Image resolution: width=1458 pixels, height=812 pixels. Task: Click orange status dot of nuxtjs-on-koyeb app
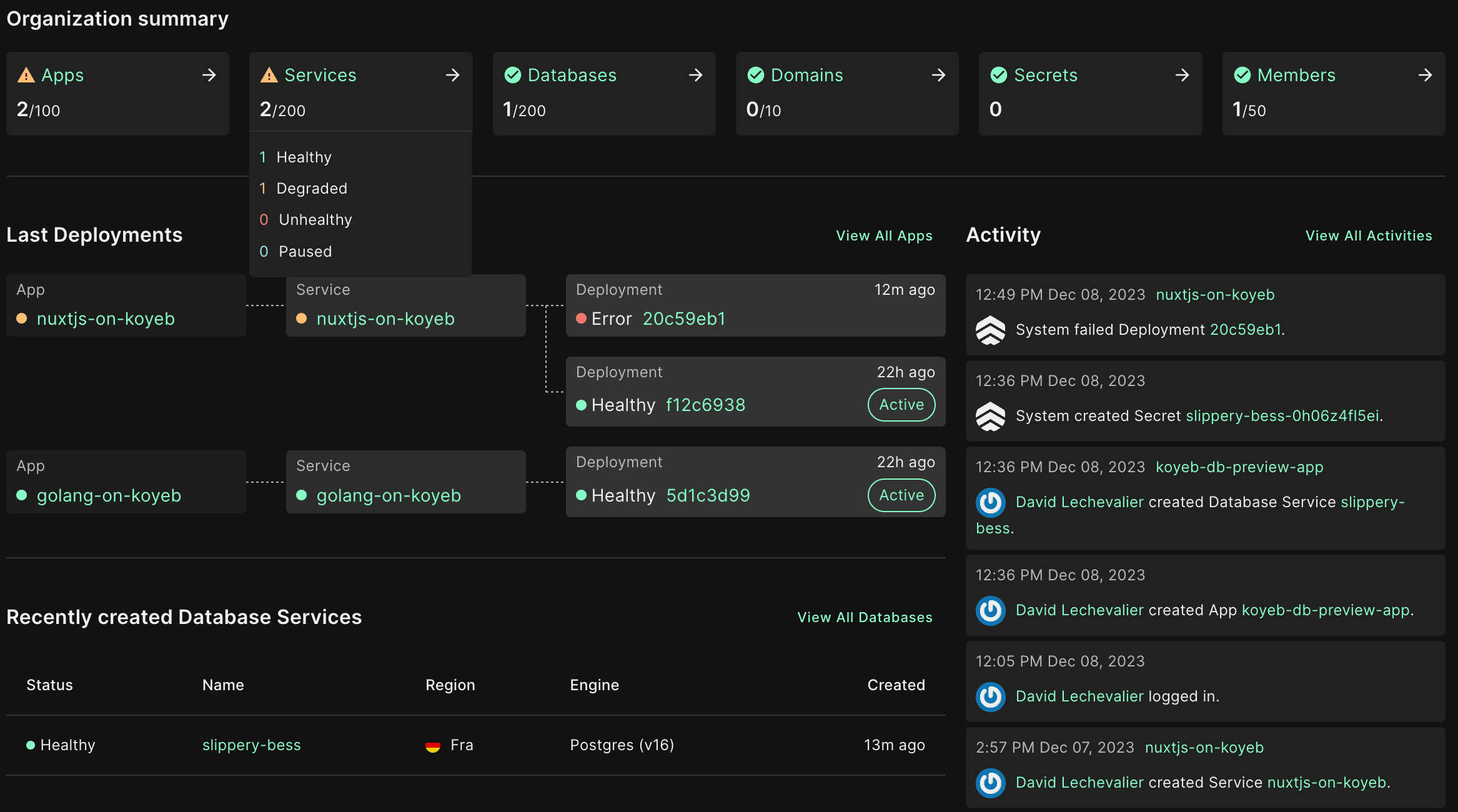pos(22,319)
